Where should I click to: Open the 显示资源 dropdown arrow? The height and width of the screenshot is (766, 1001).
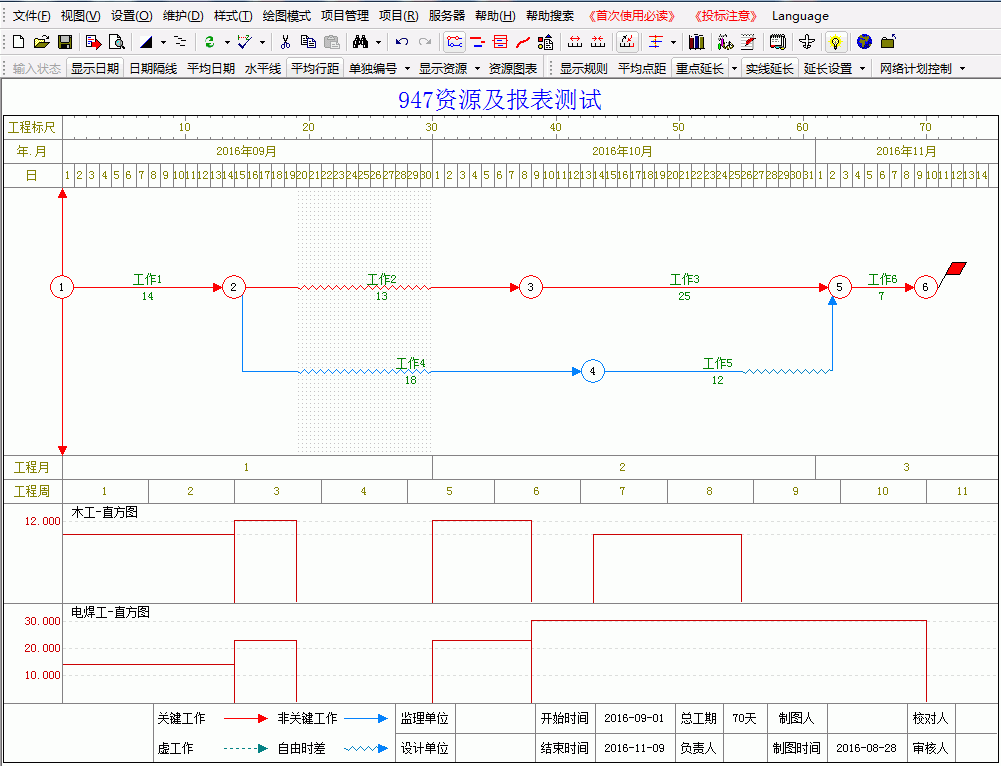pyautogui.click(x=477, y=68)
